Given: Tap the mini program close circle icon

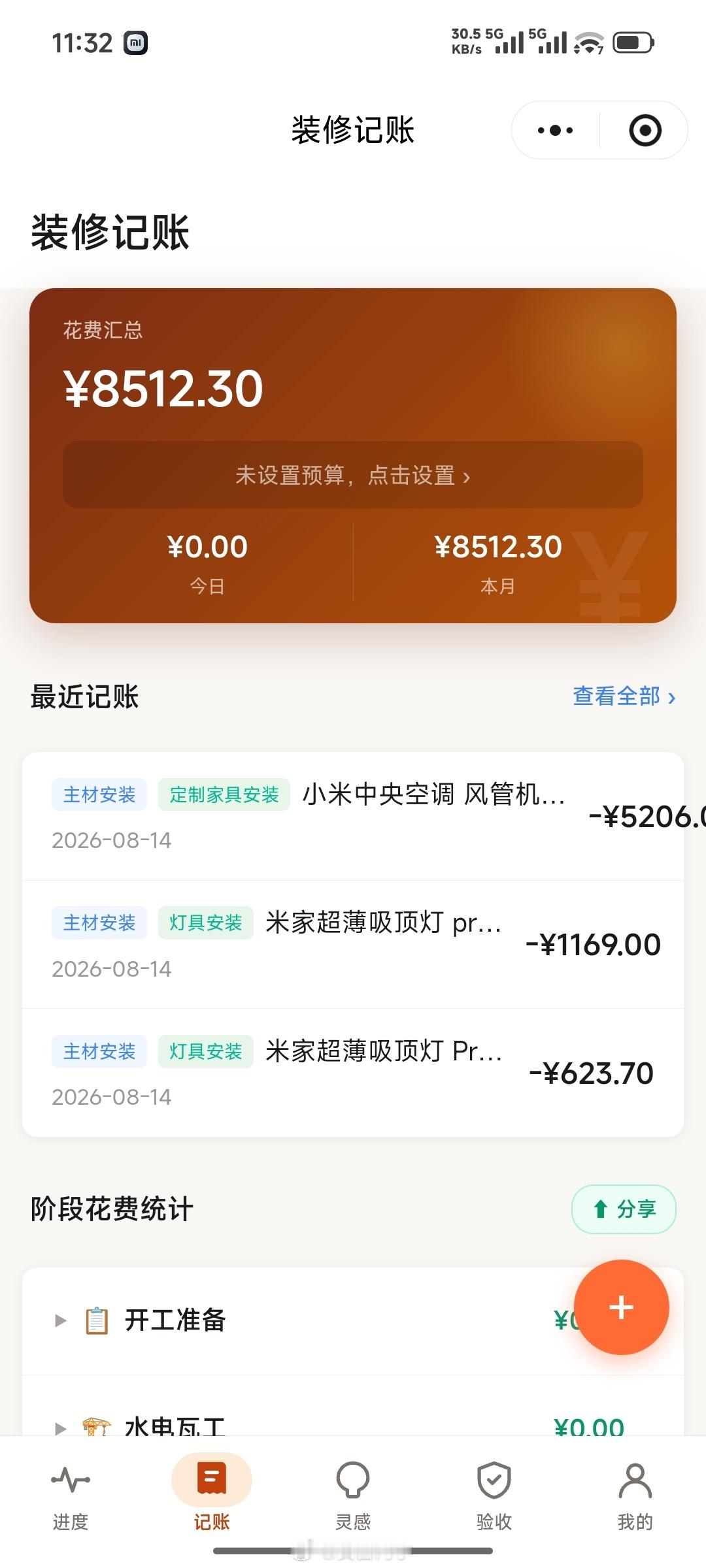Looking at the screenshot, I should 645,130.
